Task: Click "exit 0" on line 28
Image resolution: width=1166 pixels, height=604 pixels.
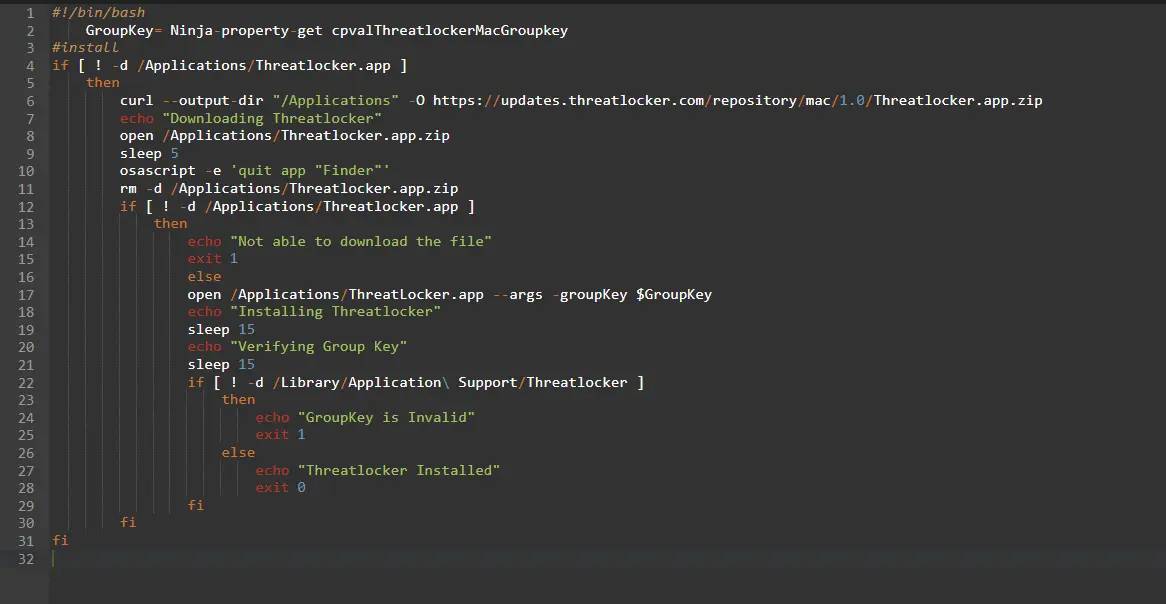Action: [x=280, y=488]
